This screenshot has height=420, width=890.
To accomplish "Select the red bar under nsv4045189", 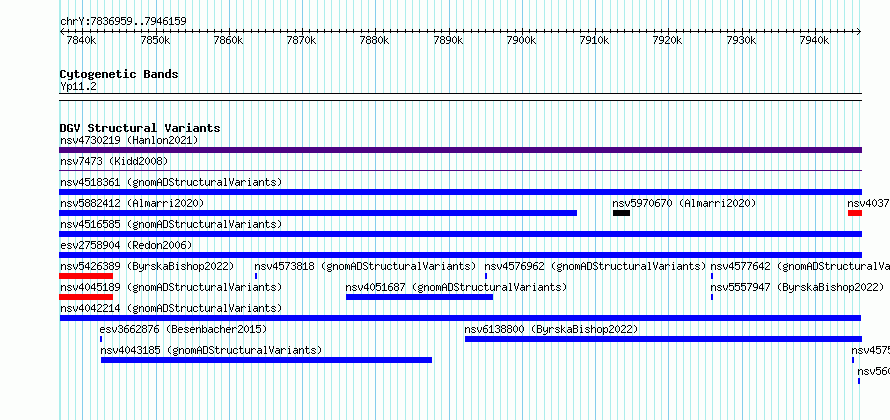I will pyautogui.click(x=86, y=297).
